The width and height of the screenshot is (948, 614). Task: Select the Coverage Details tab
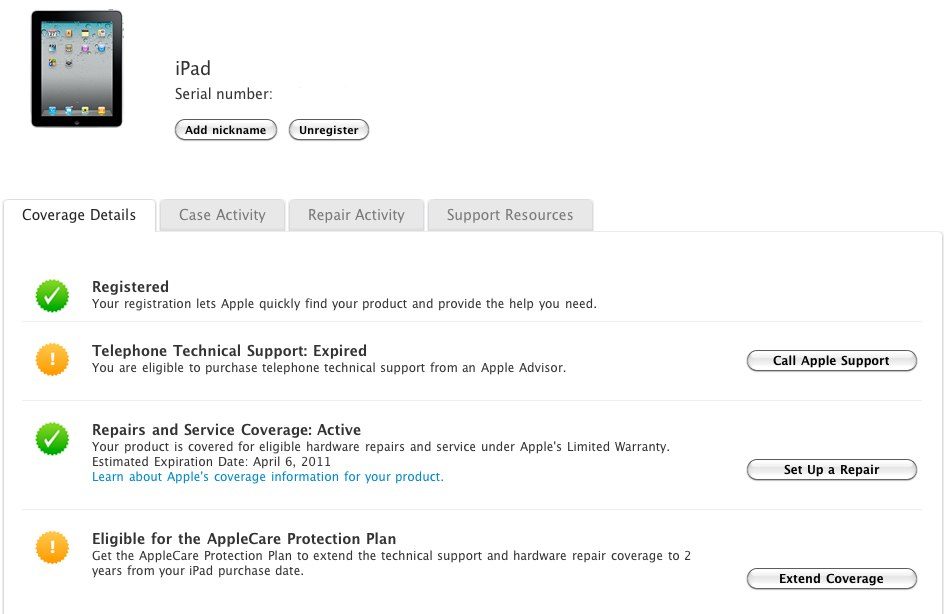coord(79,215)
